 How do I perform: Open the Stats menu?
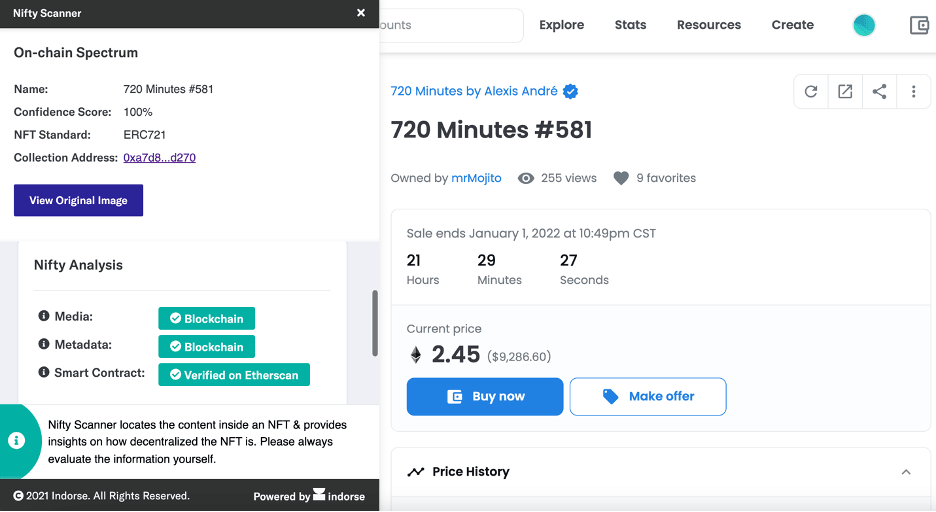[630, 25]
